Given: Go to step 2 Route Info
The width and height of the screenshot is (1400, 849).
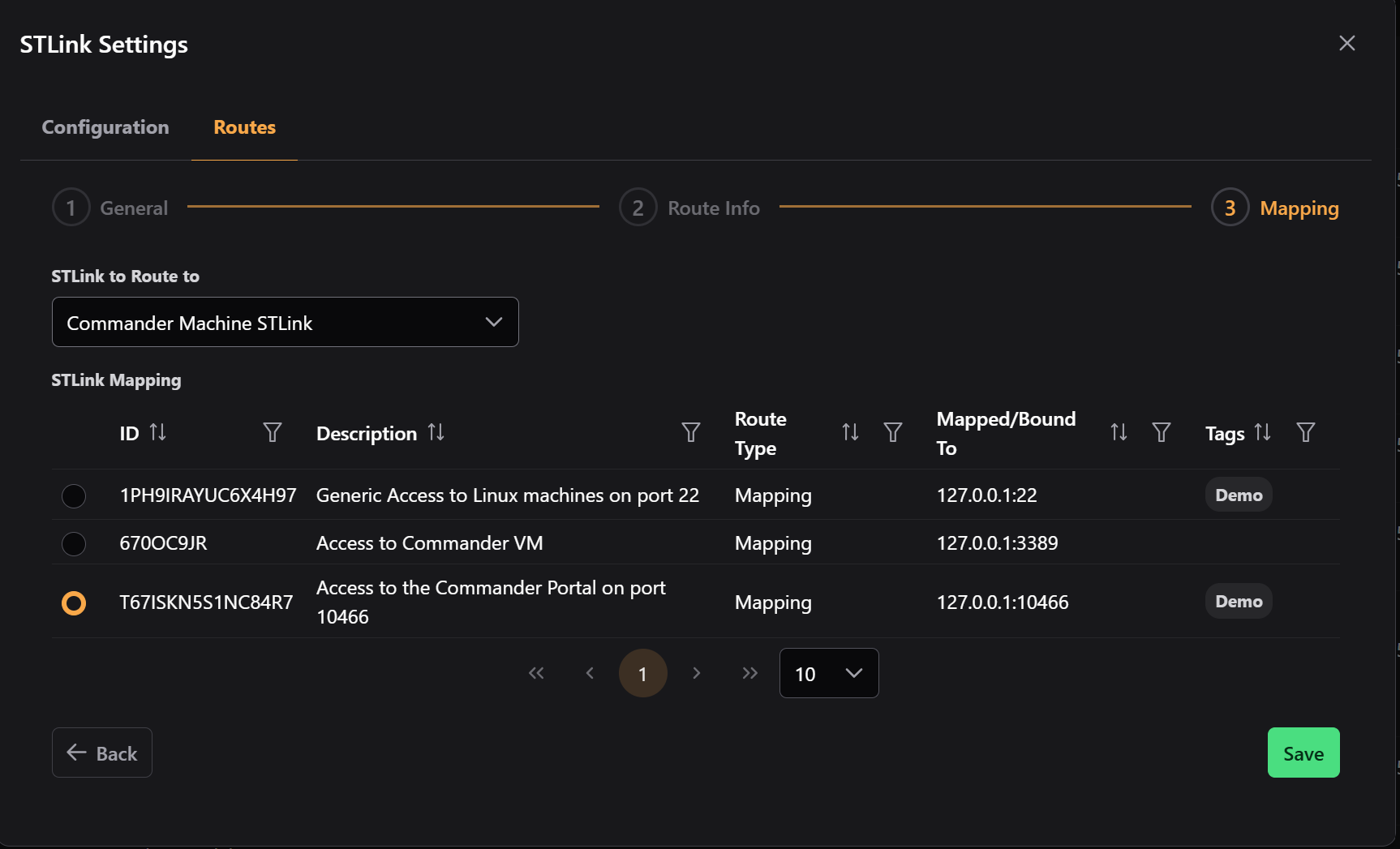Looking at the screenshot, I should point(689,208).
